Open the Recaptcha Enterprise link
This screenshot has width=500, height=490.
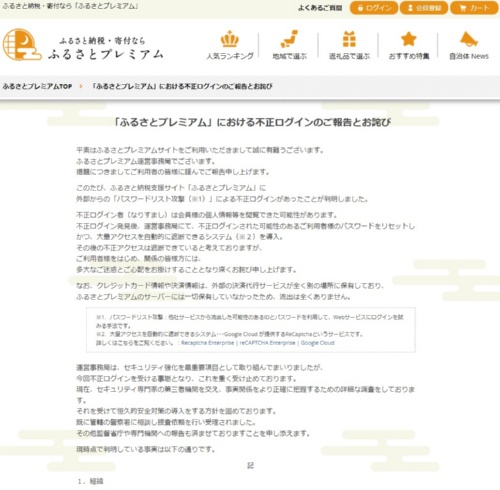[x=207, y=343]
